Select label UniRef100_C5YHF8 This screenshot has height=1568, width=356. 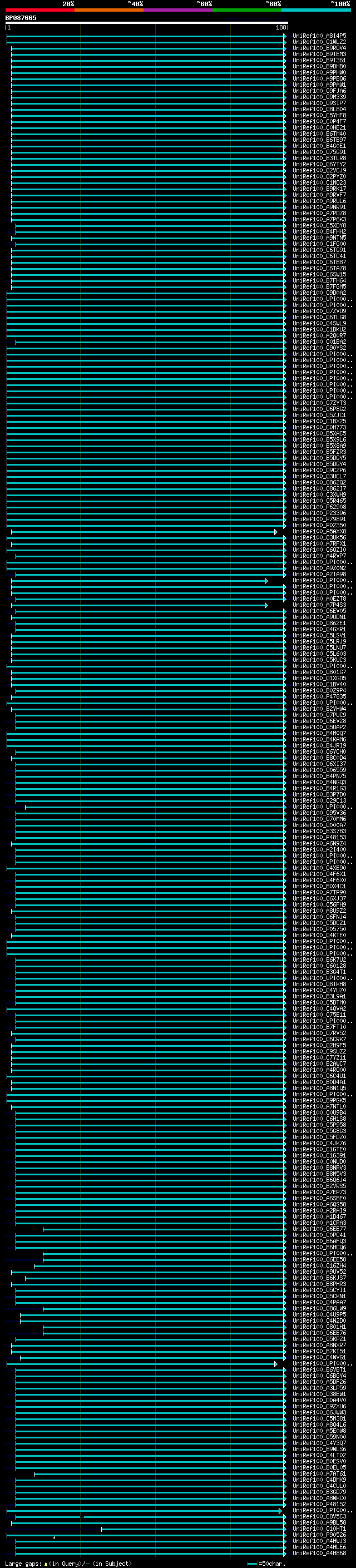[x=319, y=115]
